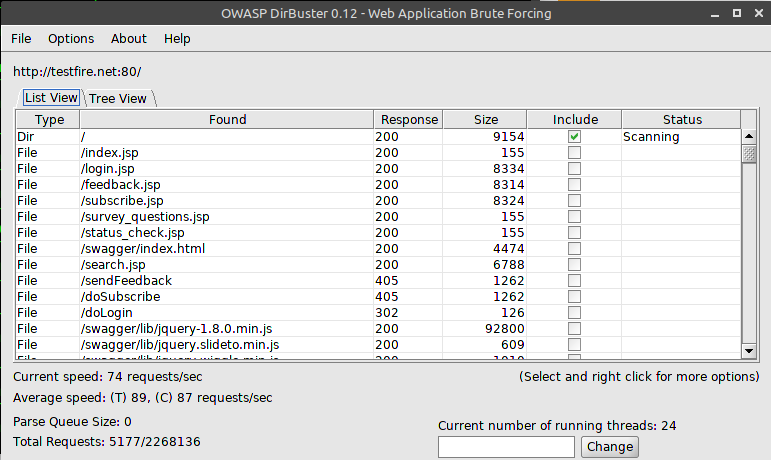Screen dimensions: 771x460
Task: Click the 9154 size value
Action: tap(508, 137)
